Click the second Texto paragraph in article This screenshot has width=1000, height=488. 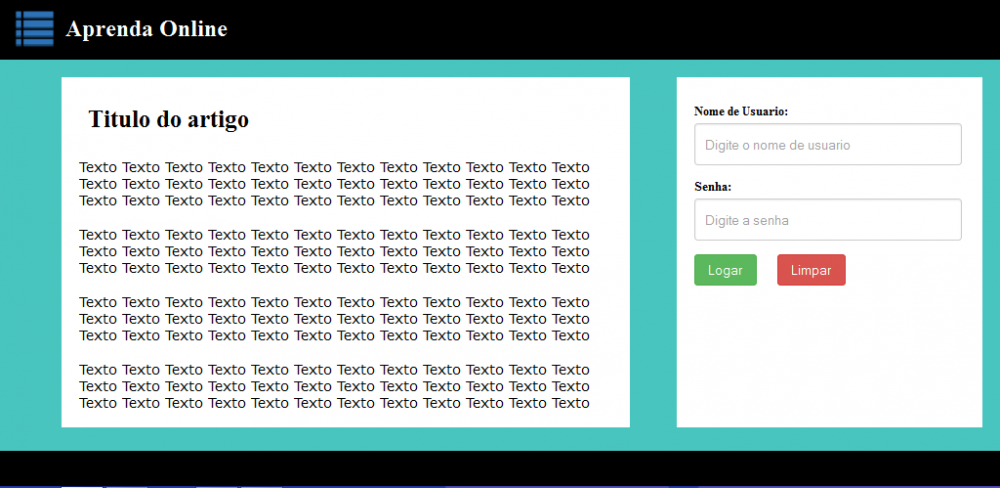pyautogui.click(x=334, y=251)
